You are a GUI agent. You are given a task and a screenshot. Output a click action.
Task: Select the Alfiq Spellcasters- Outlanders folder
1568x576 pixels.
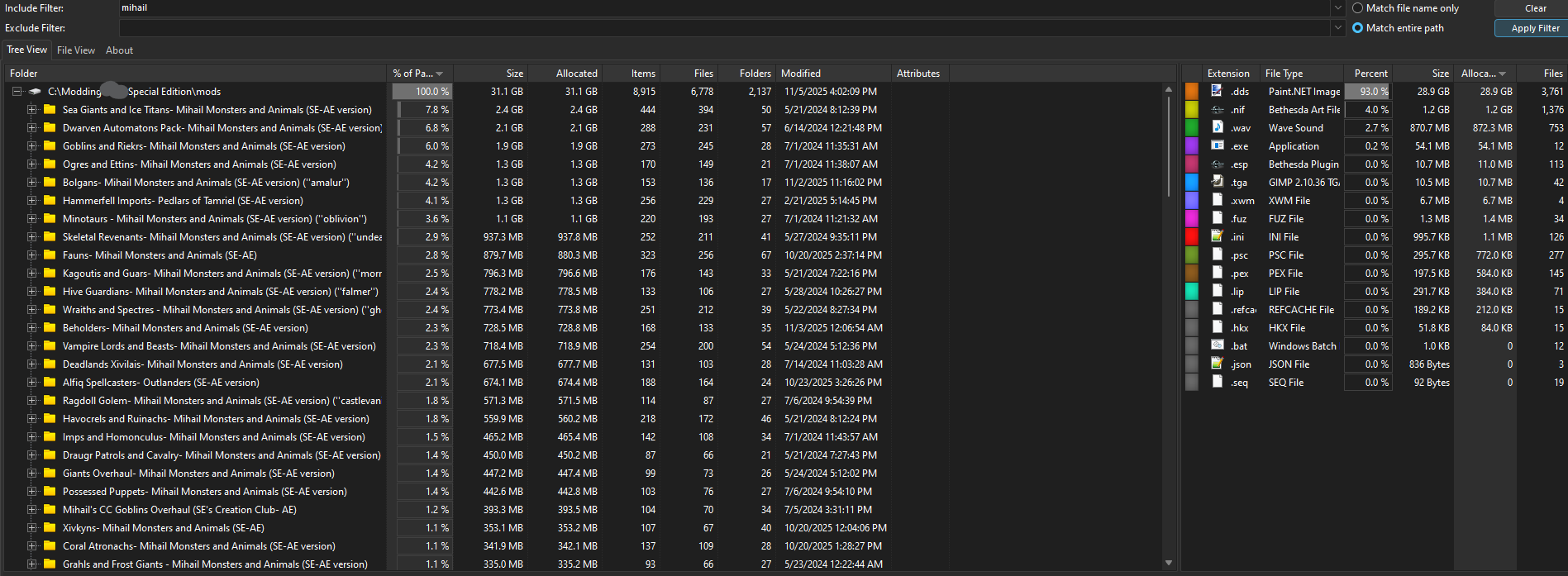point(161,382)
